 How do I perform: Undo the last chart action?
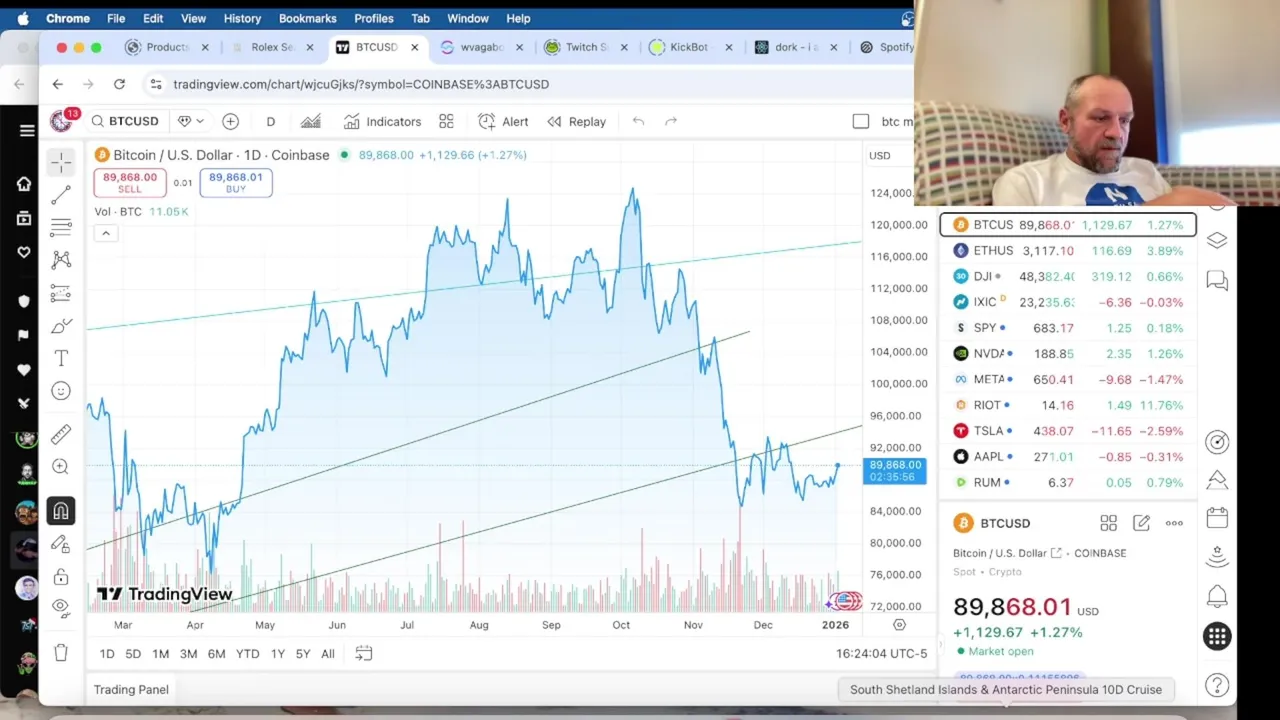638,121
